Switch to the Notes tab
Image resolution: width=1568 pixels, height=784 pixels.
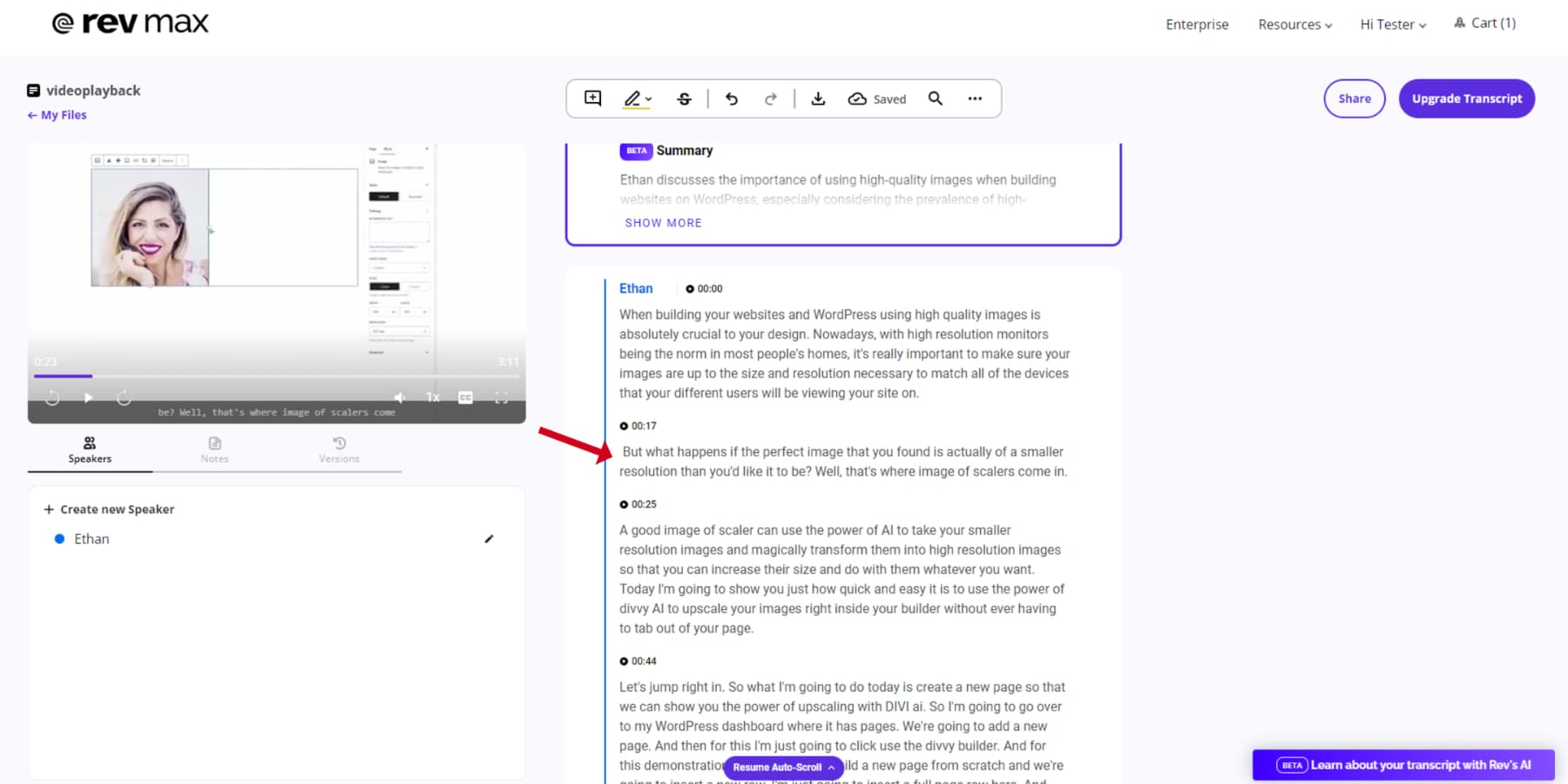coord(214,450)
